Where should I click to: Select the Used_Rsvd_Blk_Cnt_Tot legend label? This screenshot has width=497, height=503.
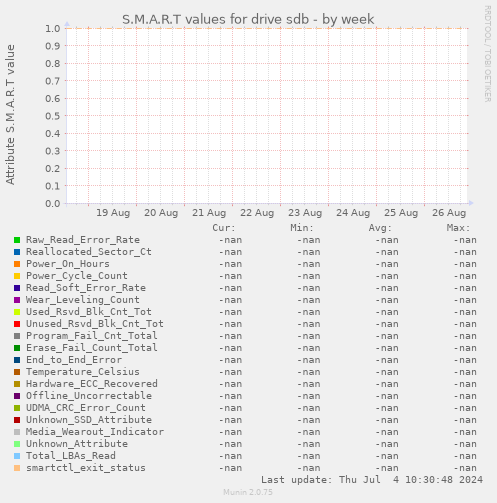click(89, 312)
